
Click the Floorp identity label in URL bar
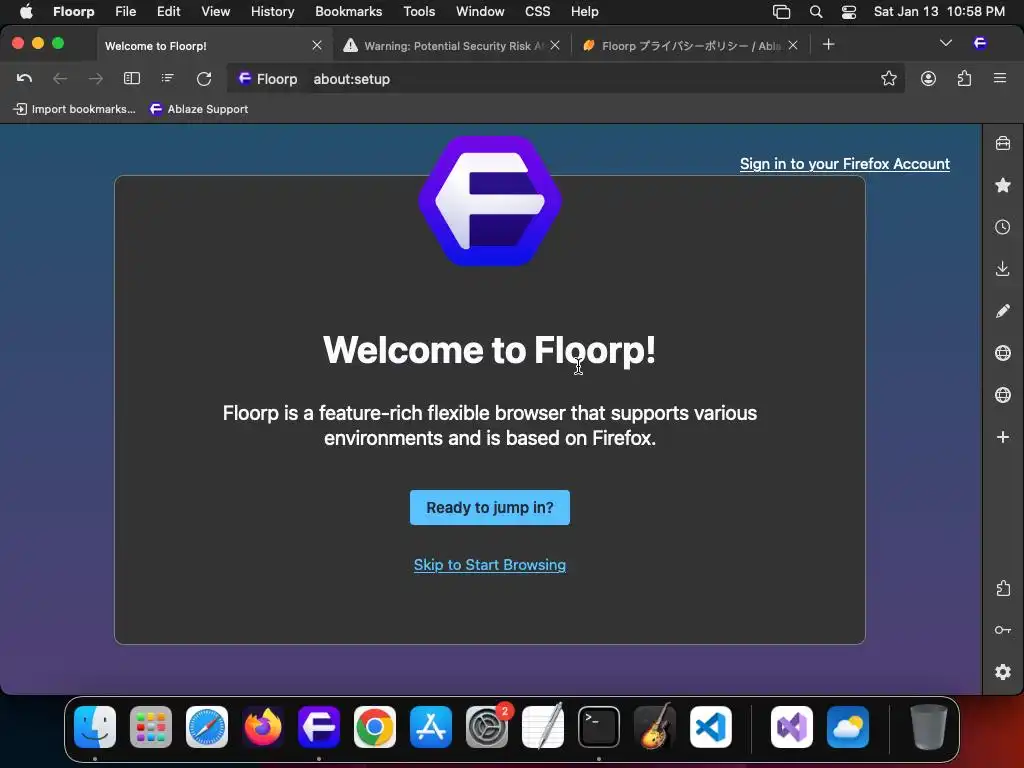point(268,79)
